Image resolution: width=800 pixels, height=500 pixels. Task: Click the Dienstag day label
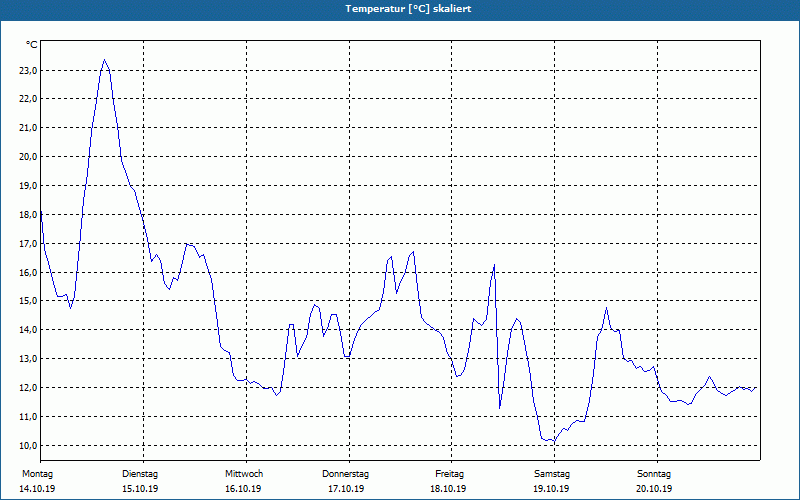140,474
